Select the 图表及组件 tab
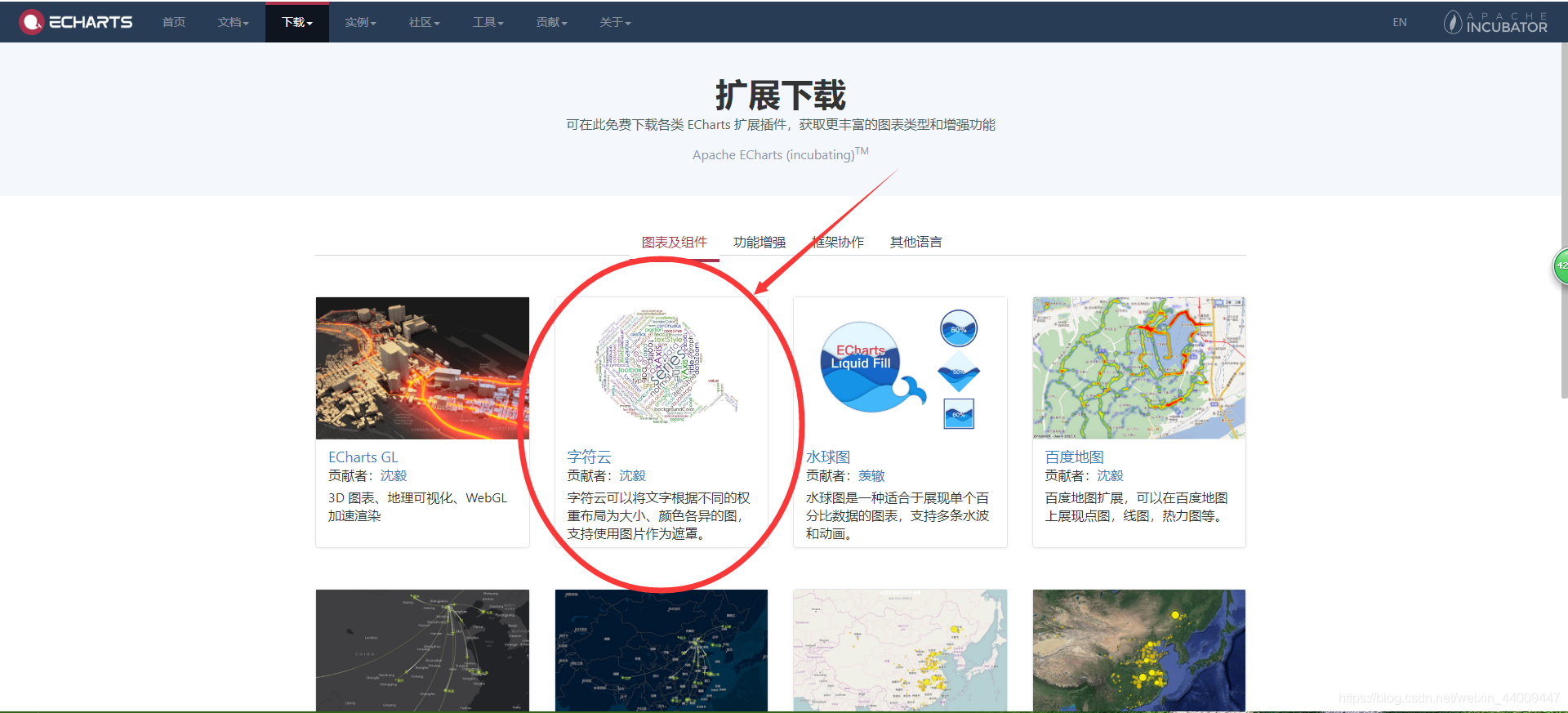 pyautogui.click(x=675, y=243)
